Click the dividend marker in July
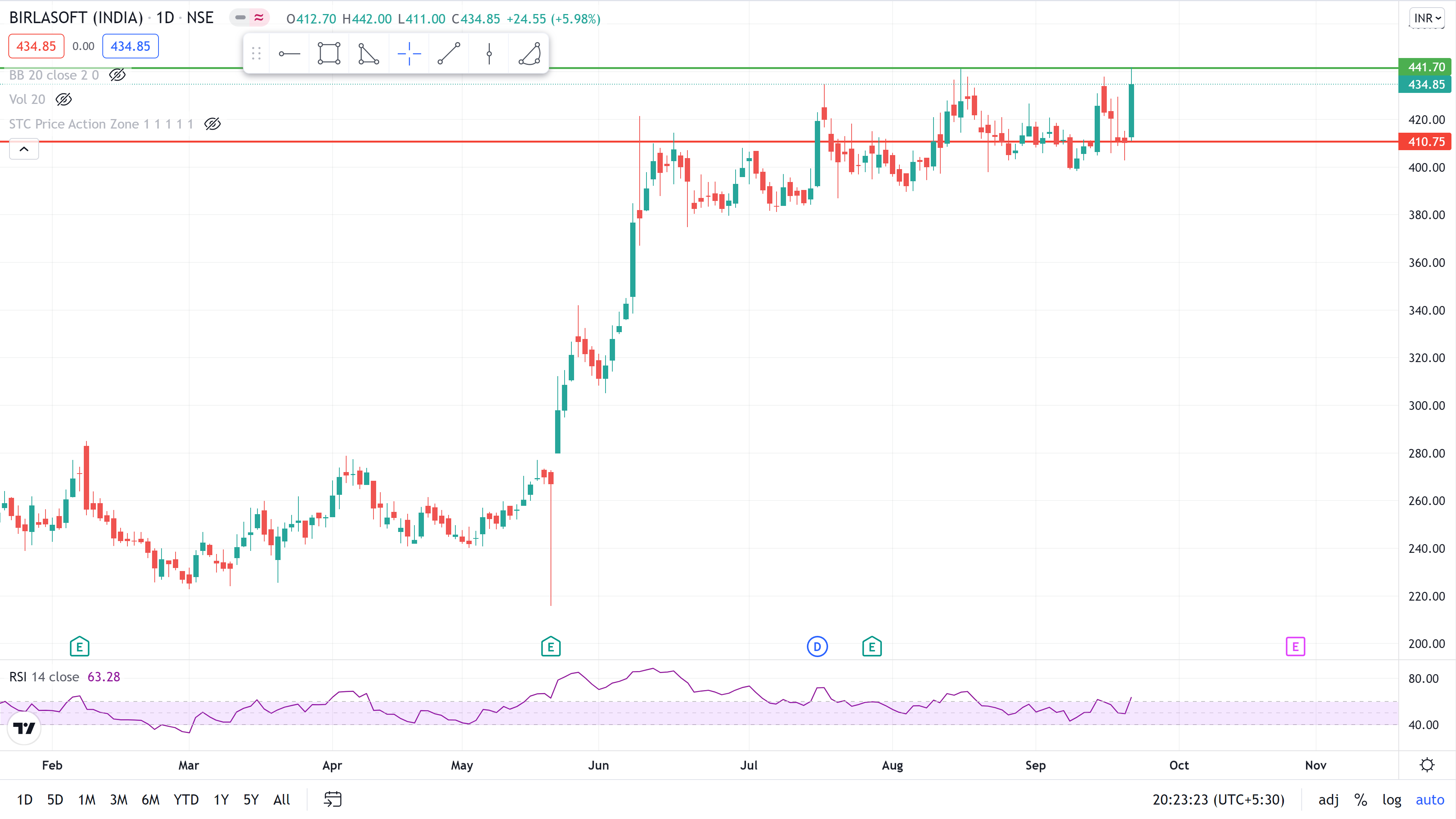Image resolution: width=1456 pixels, height=819 pixels. click(x=817, y=646)
